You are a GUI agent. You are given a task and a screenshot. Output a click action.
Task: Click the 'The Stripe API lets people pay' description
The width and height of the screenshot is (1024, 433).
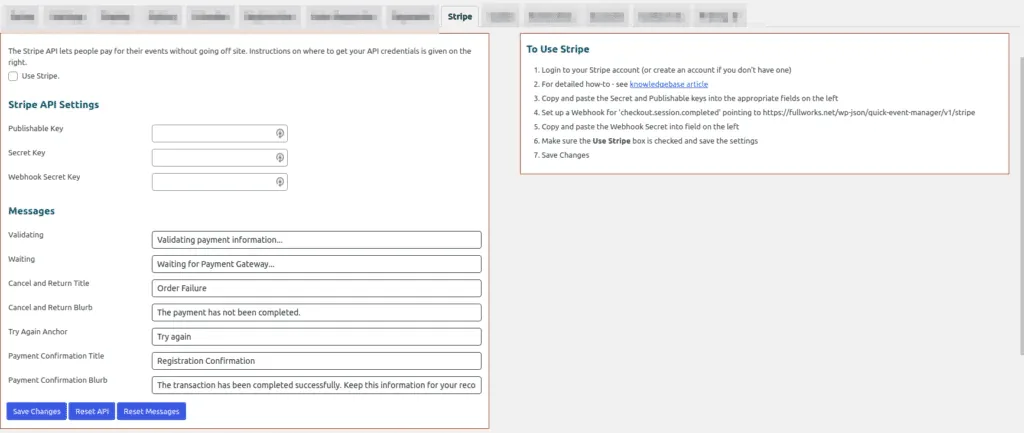[x=240, y=56]
